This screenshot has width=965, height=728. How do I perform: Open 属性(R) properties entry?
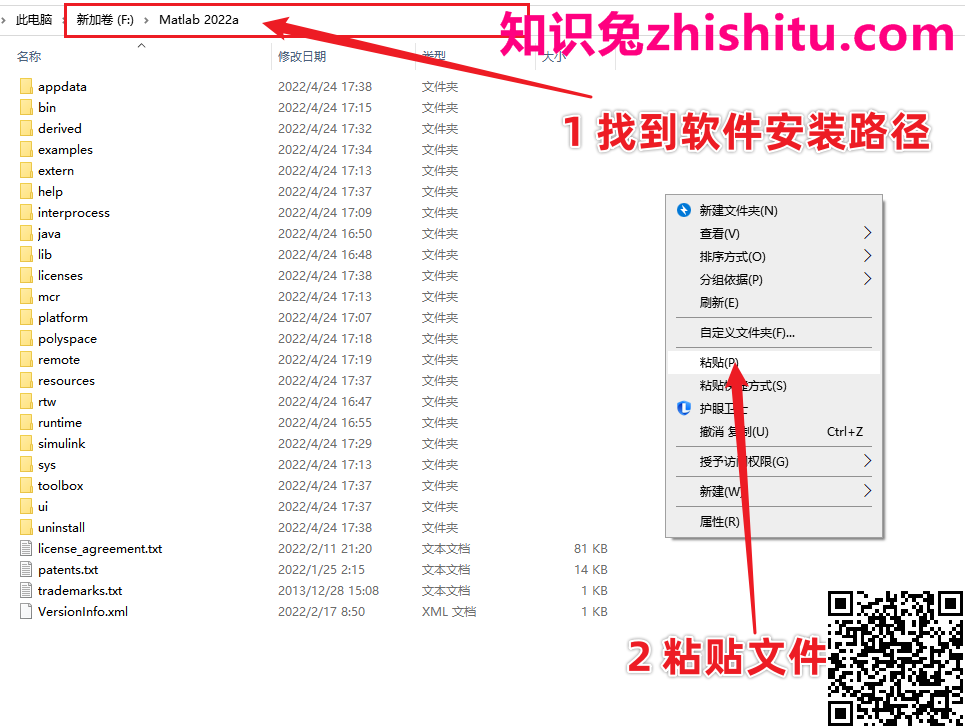pos(774,521)
